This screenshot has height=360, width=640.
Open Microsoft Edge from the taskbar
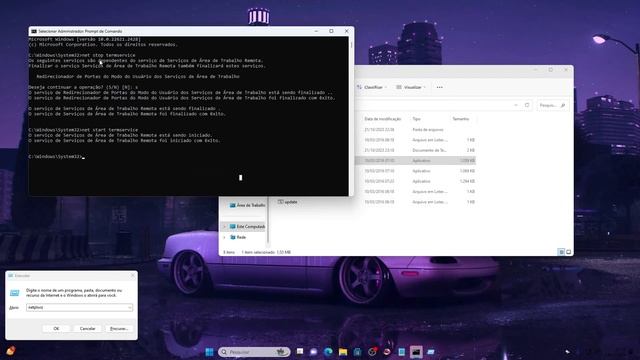[328, 352]
